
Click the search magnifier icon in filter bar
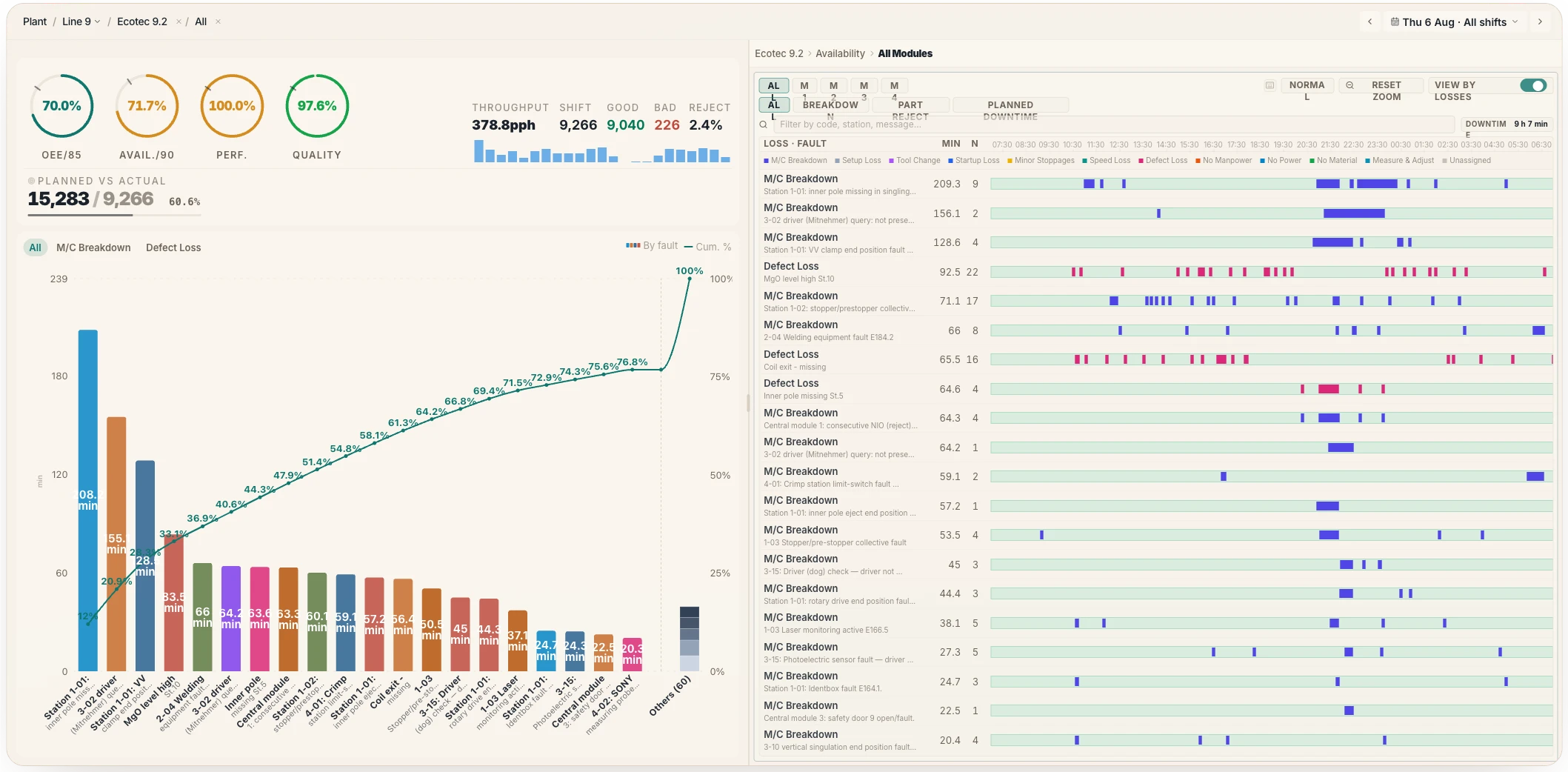point(763,124)
